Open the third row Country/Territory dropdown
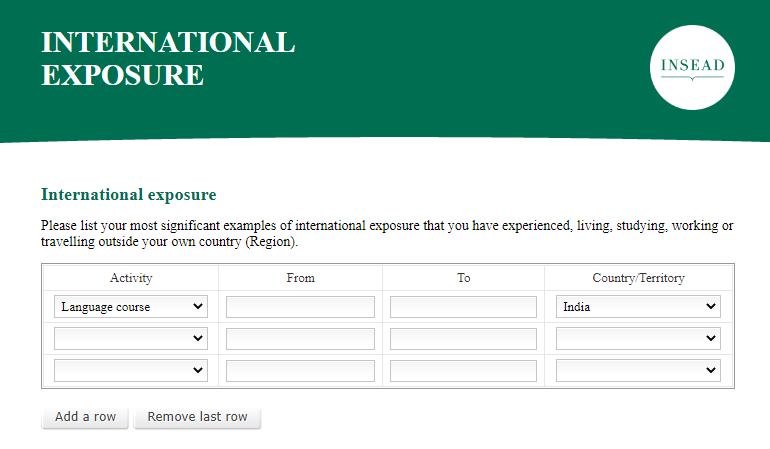This screenshot has width=770, height=449. (638, 371)
